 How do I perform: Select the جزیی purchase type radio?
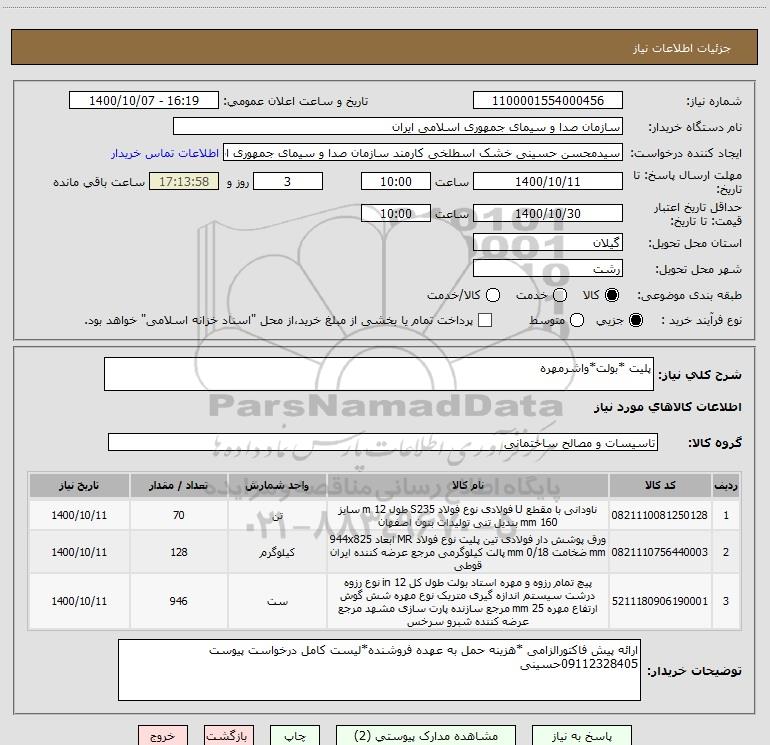pos(635,320)
